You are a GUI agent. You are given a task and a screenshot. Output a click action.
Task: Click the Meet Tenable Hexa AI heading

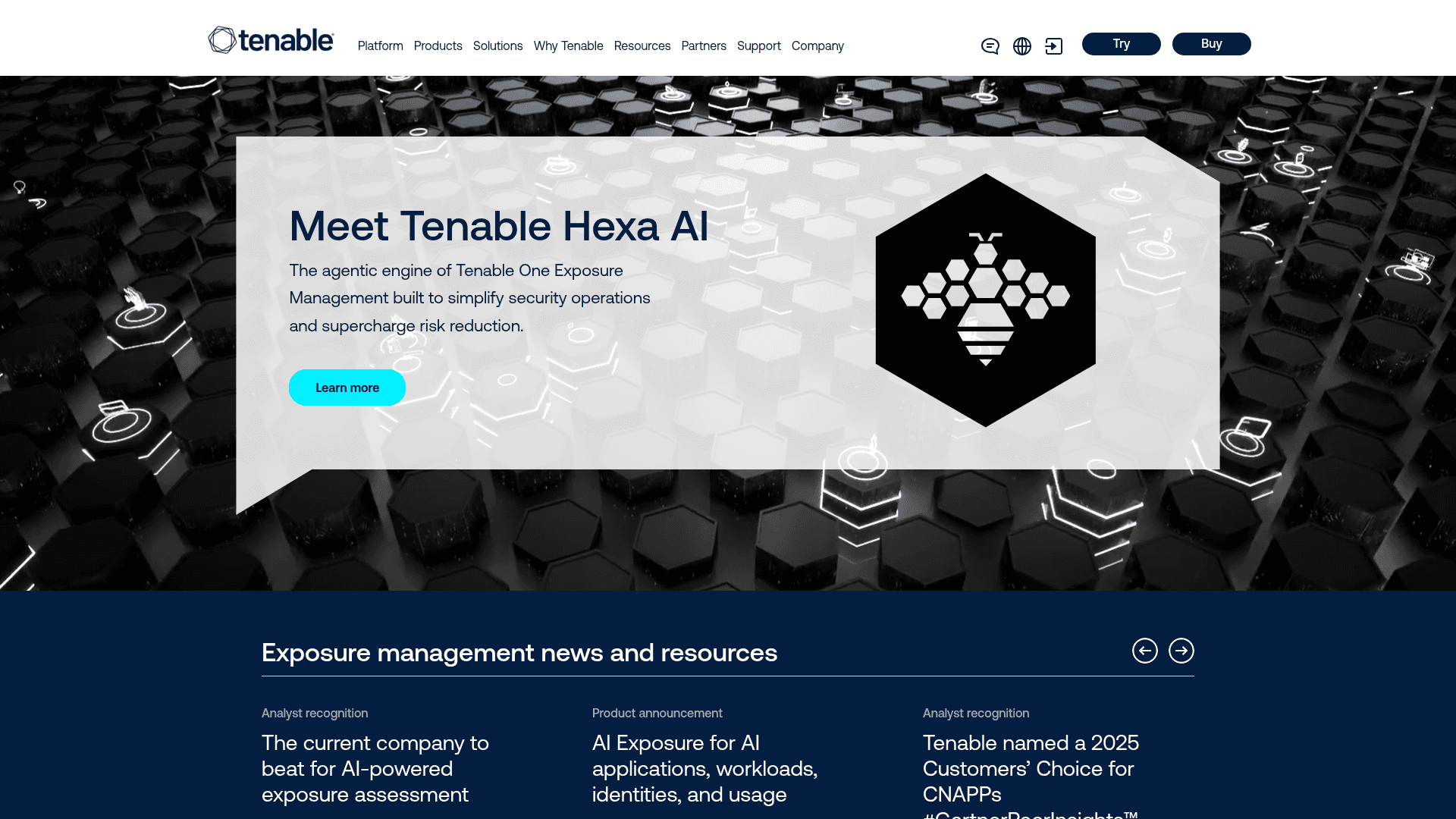[x=499, y=226]
